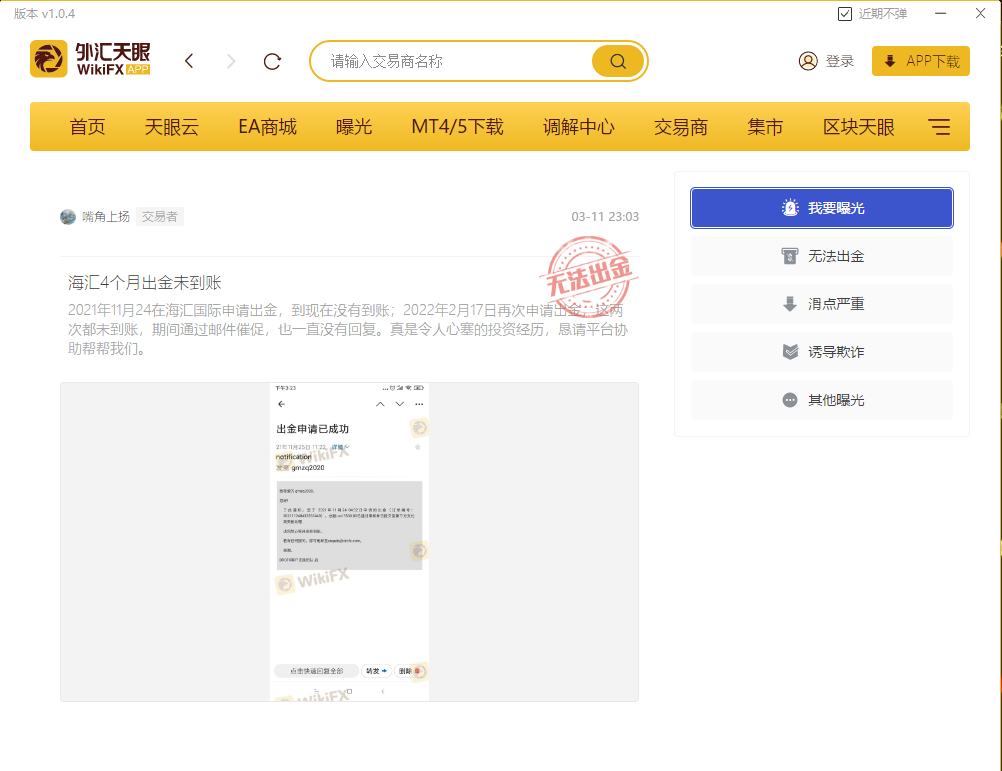The image size is (1002, 771).
Task: Switch to the 曝光 tab
Action: tap(354, 127)
